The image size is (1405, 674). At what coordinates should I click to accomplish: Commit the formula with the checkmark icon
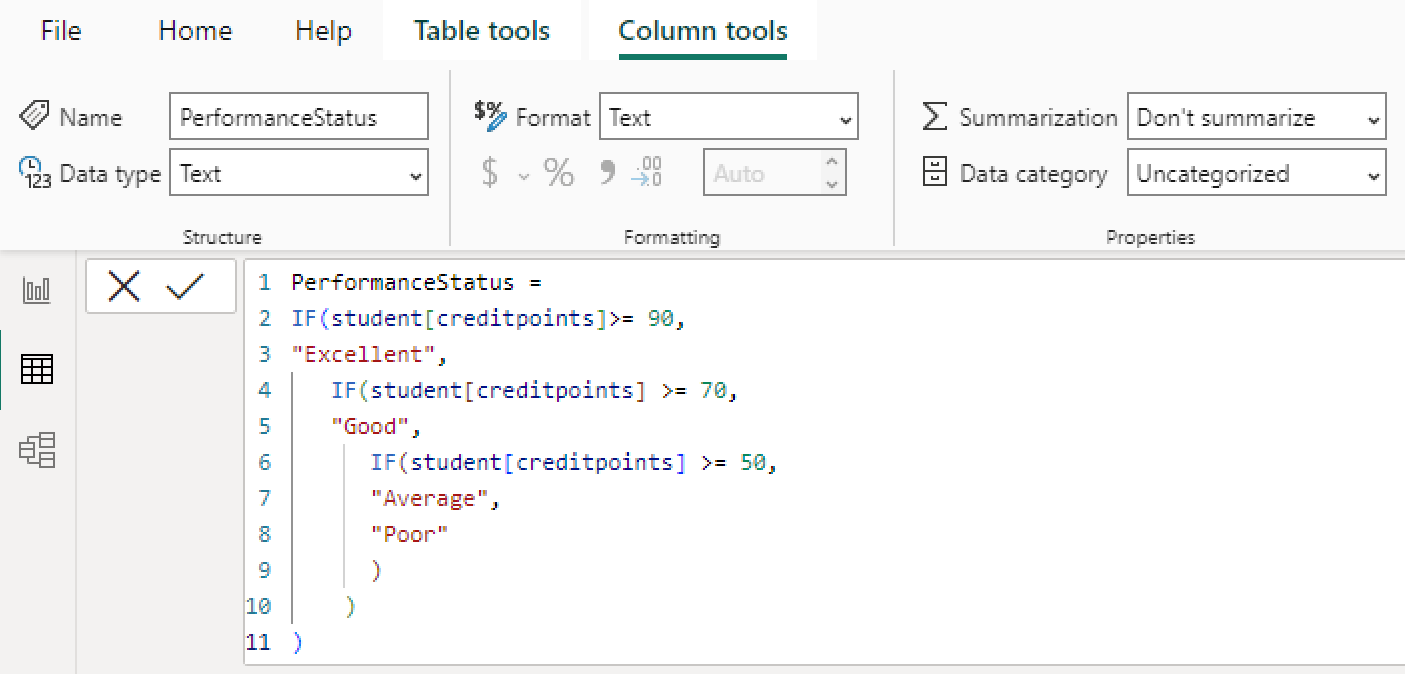tap(185, 287)
